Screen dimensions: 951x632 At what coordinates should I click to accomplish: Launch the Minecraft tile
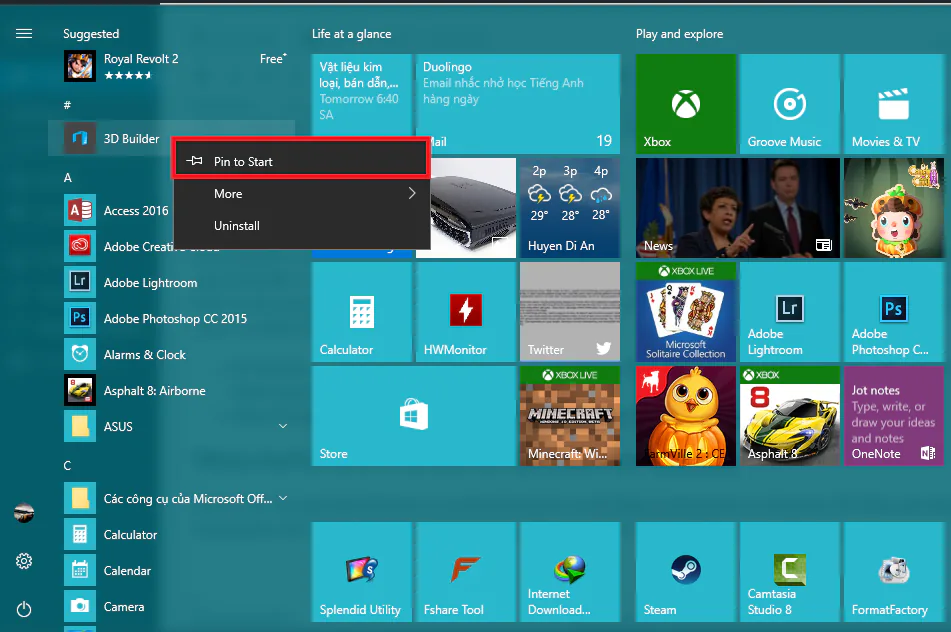coord(570,416)
